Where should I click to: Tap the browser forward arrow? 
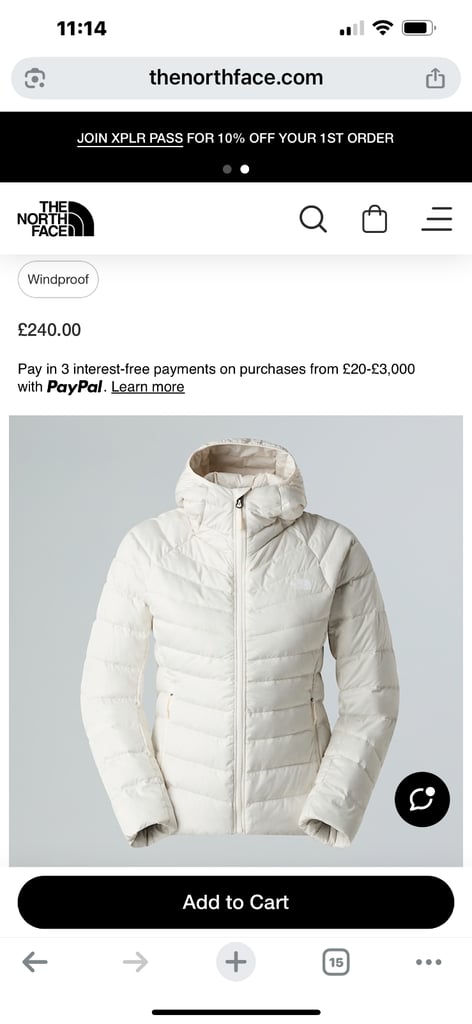coord(135,962)
